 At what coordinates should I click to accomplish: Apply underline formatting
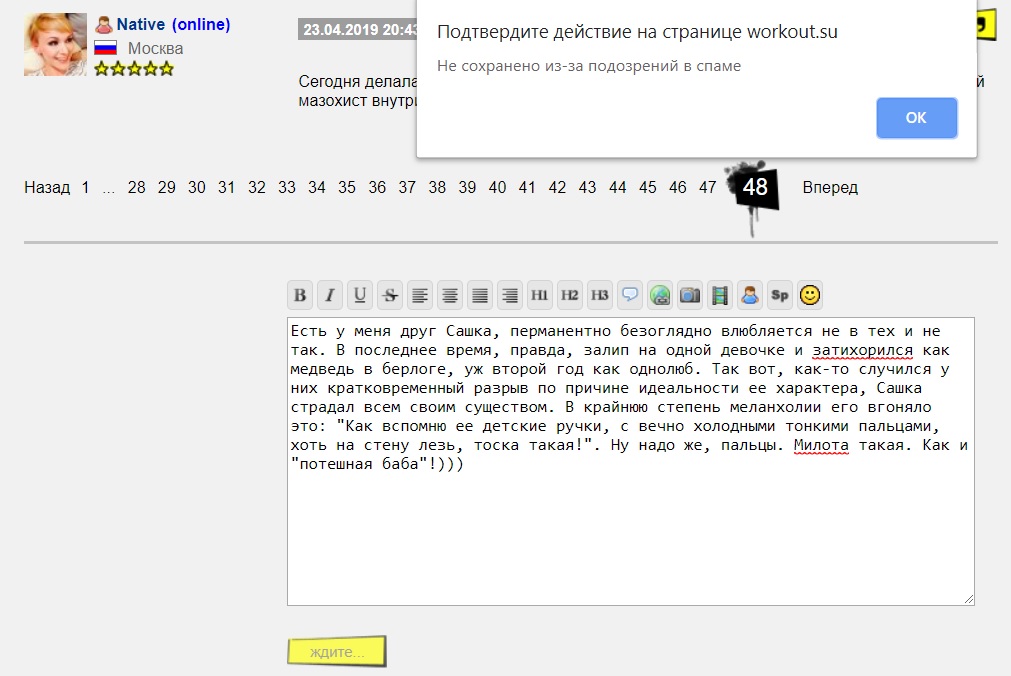tap(360, 295)
